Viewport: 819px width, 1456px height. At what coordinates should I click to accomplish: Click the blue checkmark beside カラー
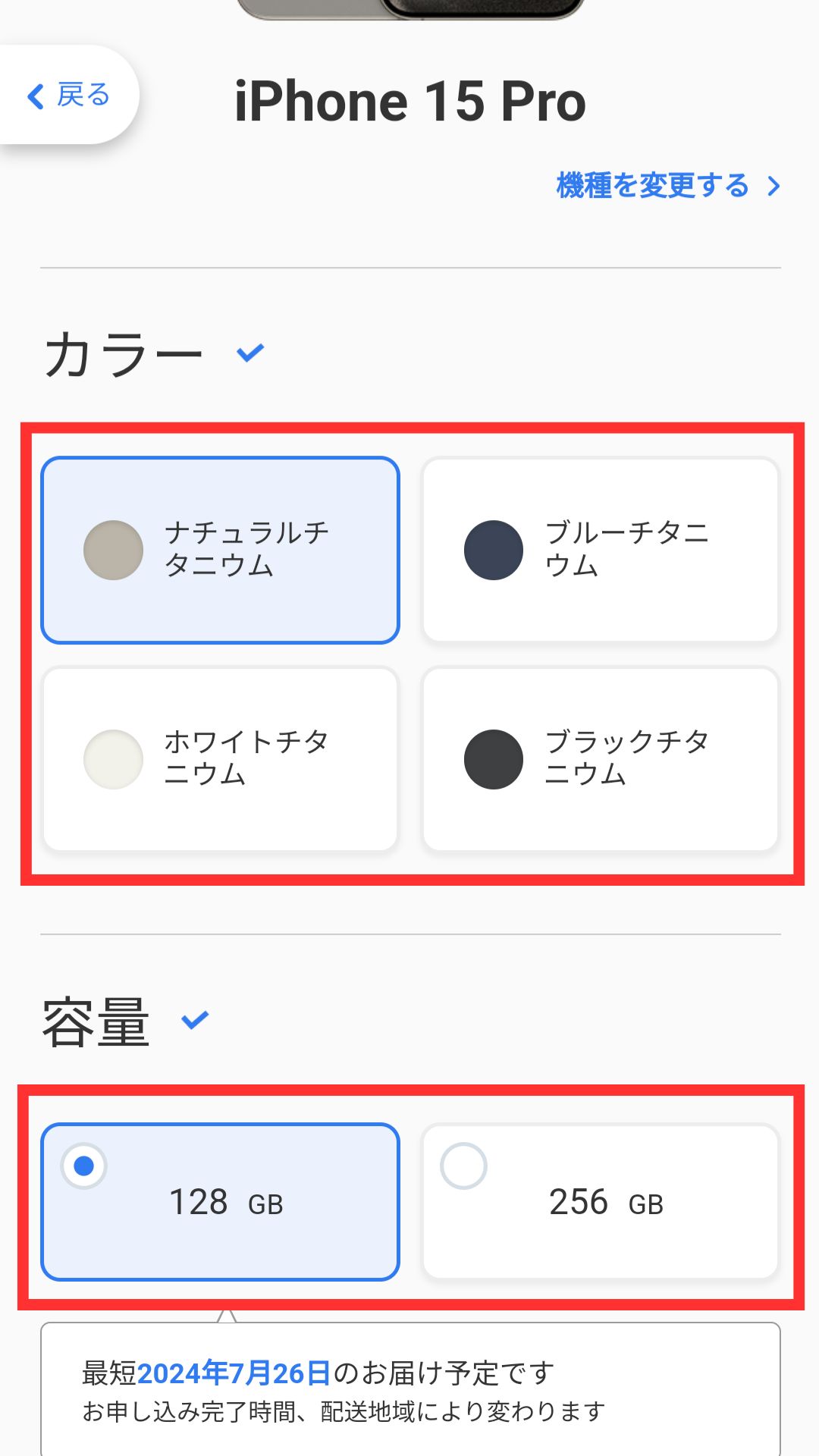250,353
